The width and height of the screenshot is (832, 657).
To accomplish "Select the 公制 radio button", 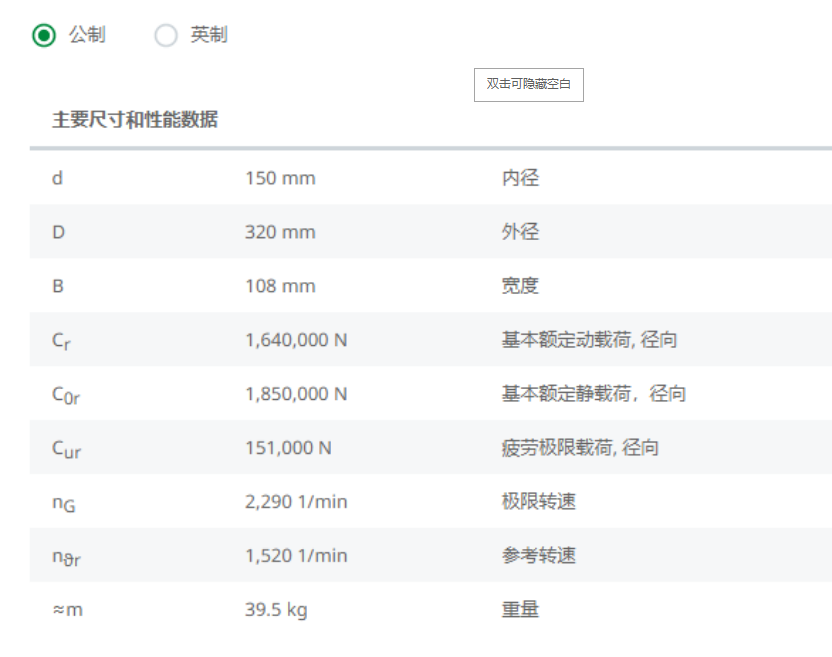I will (x=44, y=36).
